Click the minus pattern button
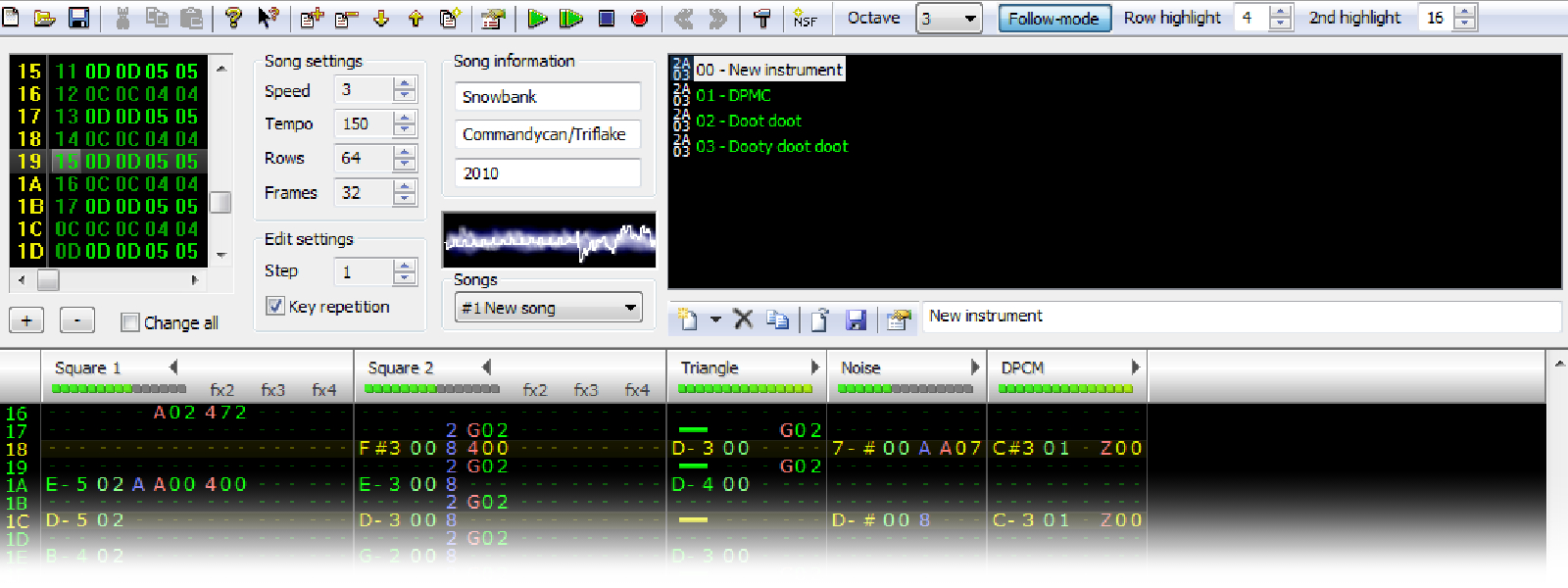Viewport: 1568px width, 588px height. [77, 320]
